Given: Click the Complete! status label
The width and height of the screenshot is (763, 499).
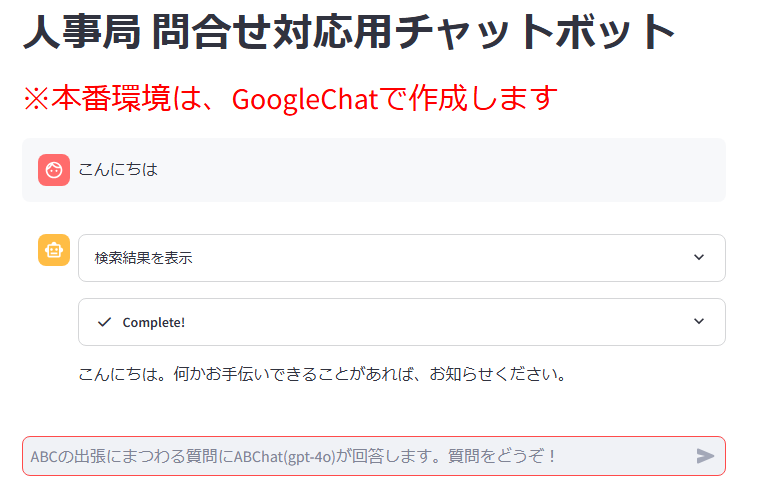Looking at the screenshot, I should (153, 322).
